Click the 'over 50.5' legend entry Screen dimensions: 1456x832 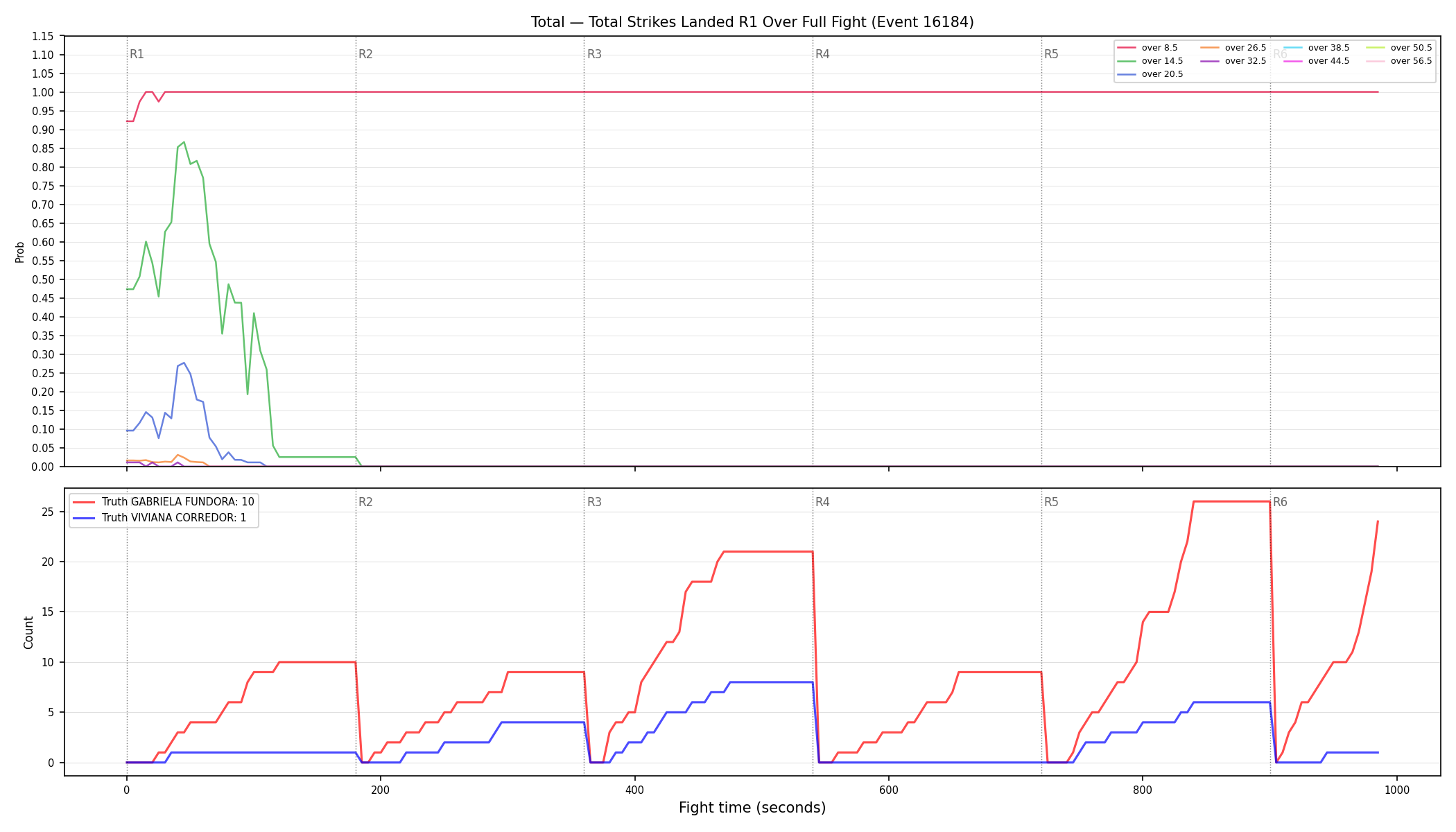click(1399, 48)
